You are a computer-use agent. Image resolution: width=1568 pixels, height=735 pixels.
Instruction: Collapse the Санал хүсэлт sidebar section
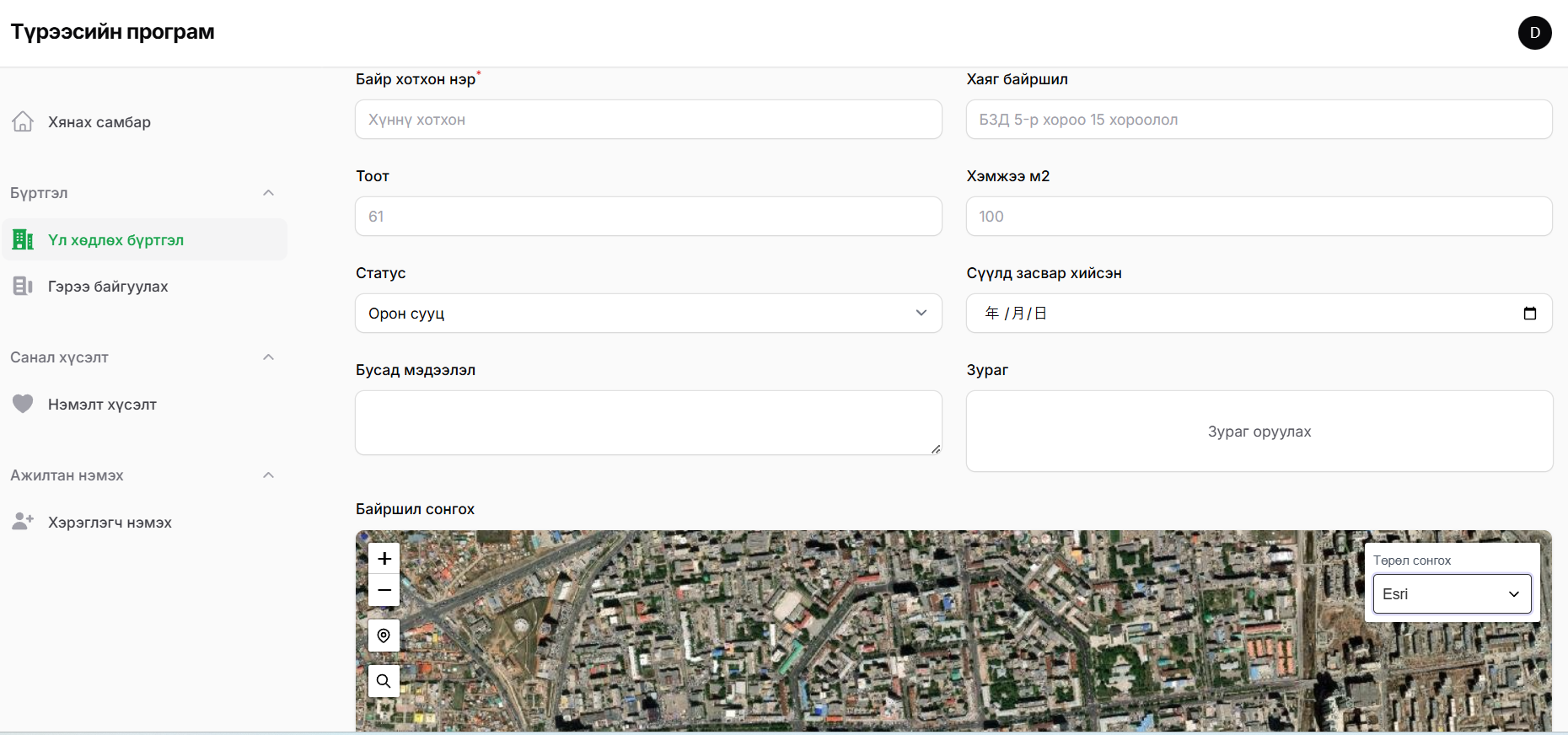pos(268,357)
